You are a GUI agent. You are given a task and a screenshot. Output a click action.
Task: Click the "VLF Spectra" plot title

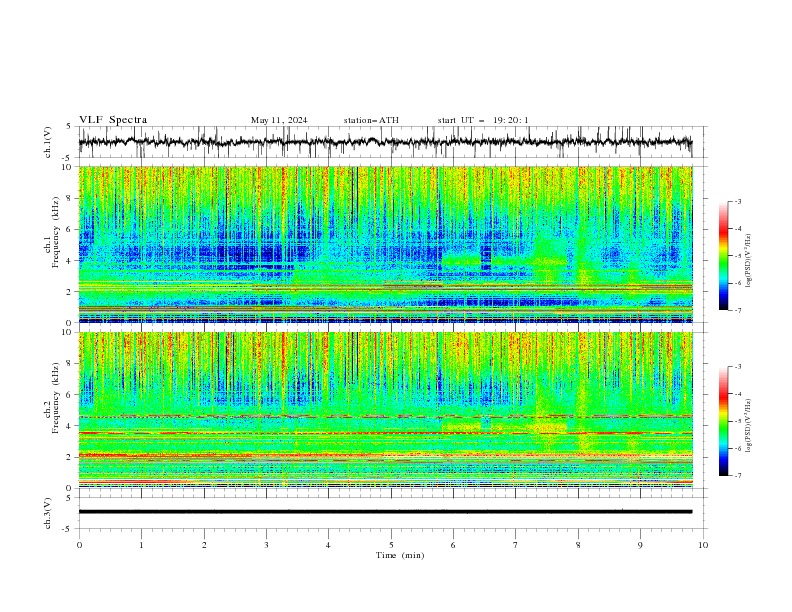point(113,120)
